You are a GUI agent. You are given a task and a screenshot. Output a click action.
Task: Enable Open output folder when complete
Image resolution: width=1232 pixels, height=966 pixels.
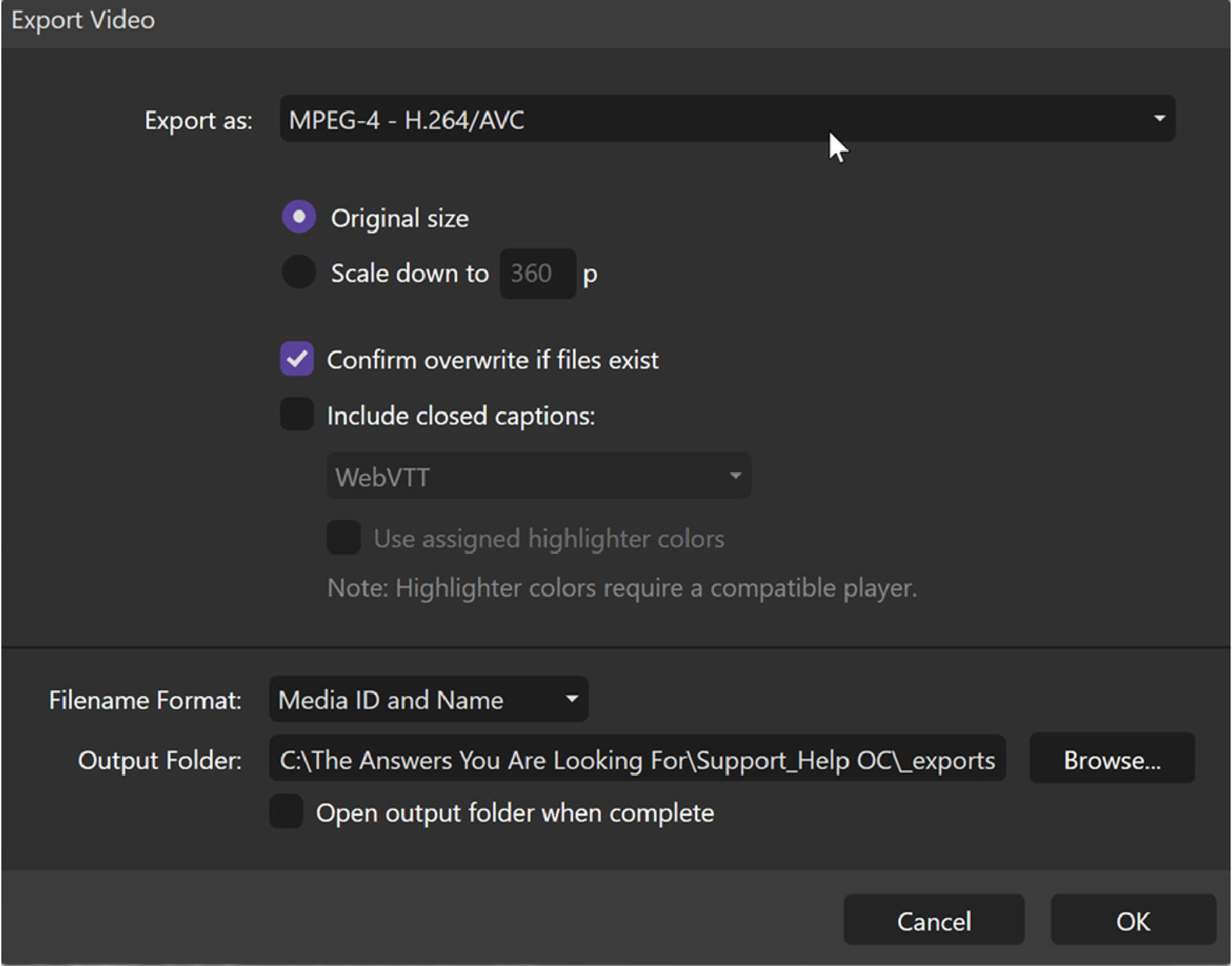(x=286, y=812)
